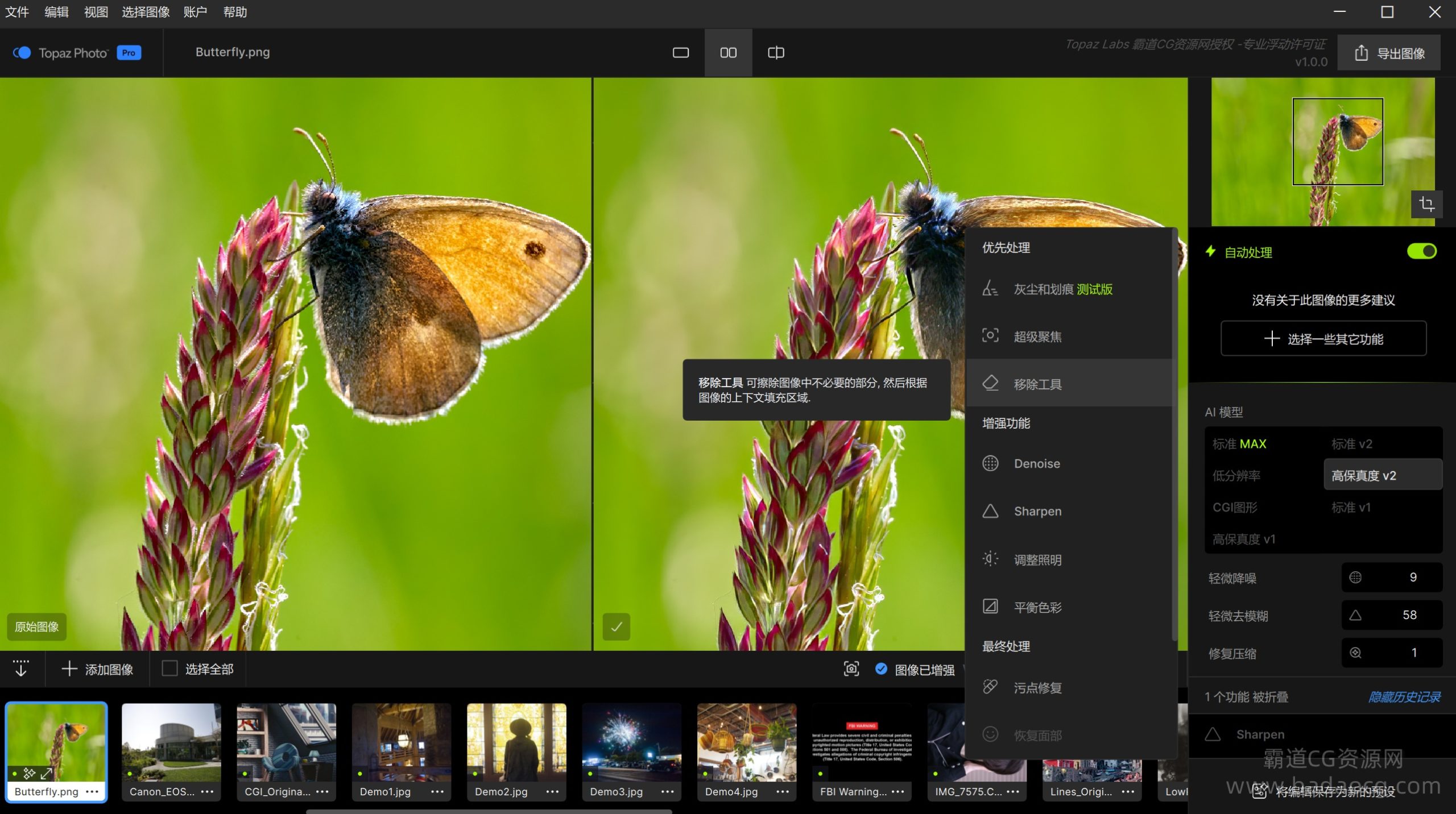
Task: Collapse the image tray with down arrow
Action: 21,668
